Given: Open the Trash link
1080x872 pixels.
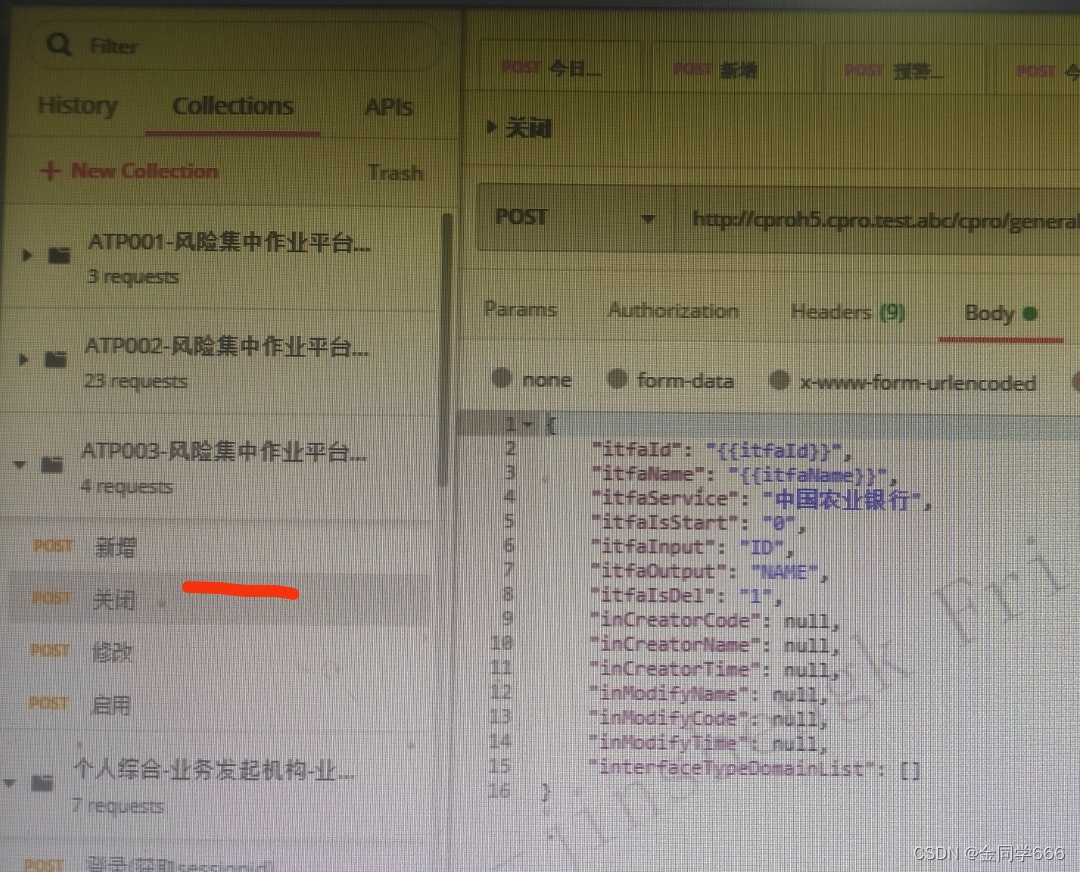Looking at the screenshot, I should [x=395, y=172].
